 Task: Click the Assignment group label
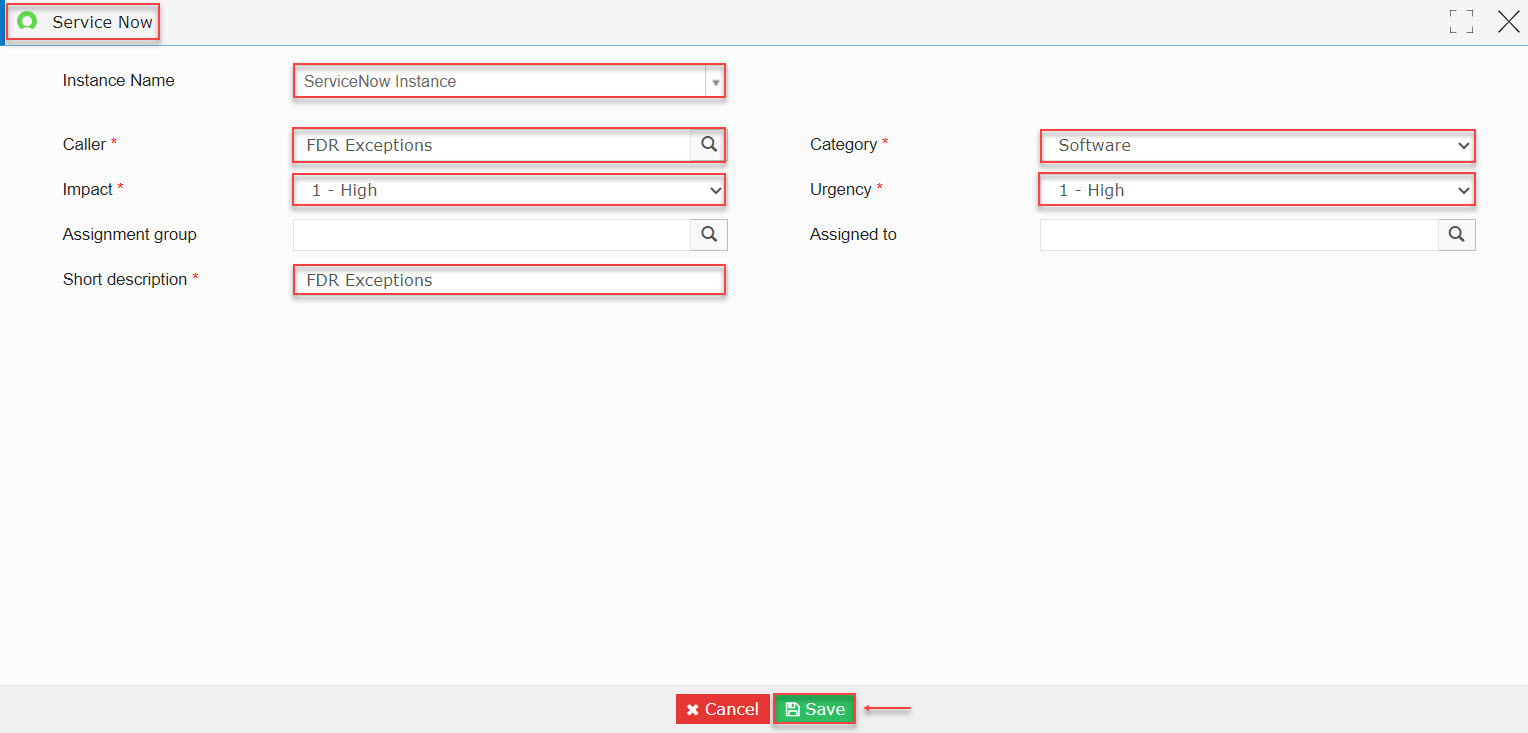[x=129, y=235]
